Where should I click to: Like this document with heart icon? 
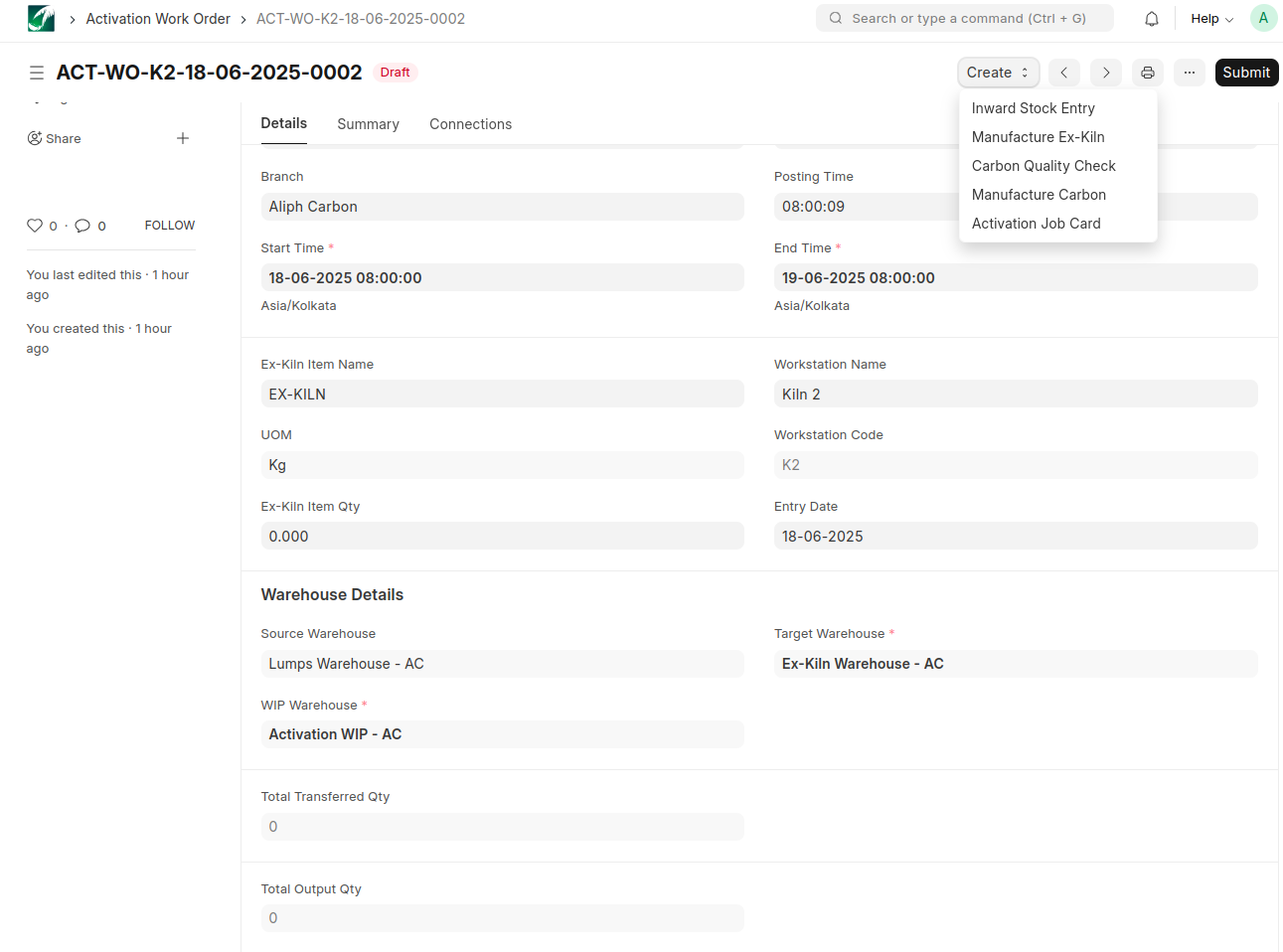point(35,226)
